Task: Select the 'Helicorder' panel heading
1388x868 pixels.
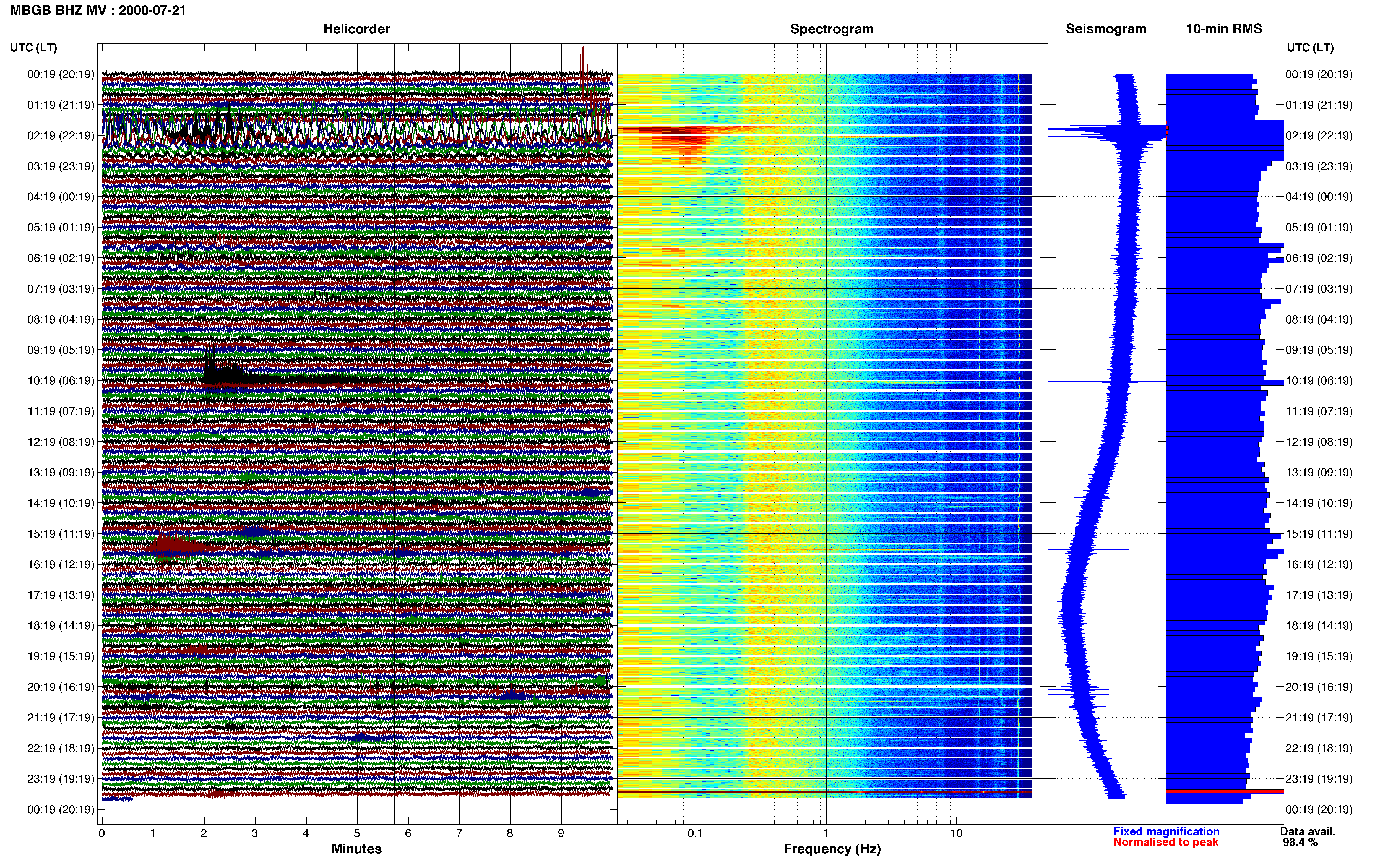Action: [x=356, y=29]
